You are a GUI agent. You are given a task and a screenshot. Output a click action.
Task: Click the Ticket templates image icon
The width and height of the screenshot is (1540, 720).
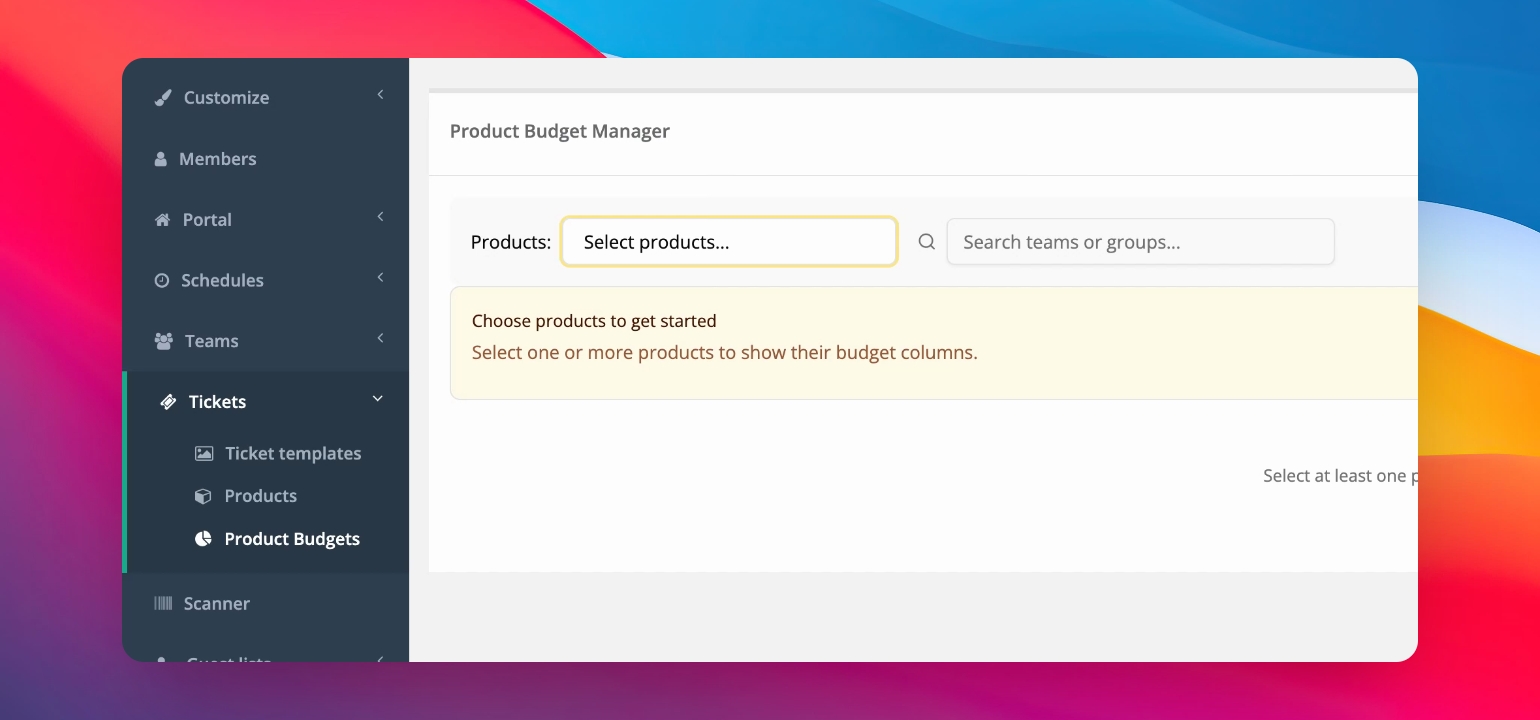(x=204, y=454)
